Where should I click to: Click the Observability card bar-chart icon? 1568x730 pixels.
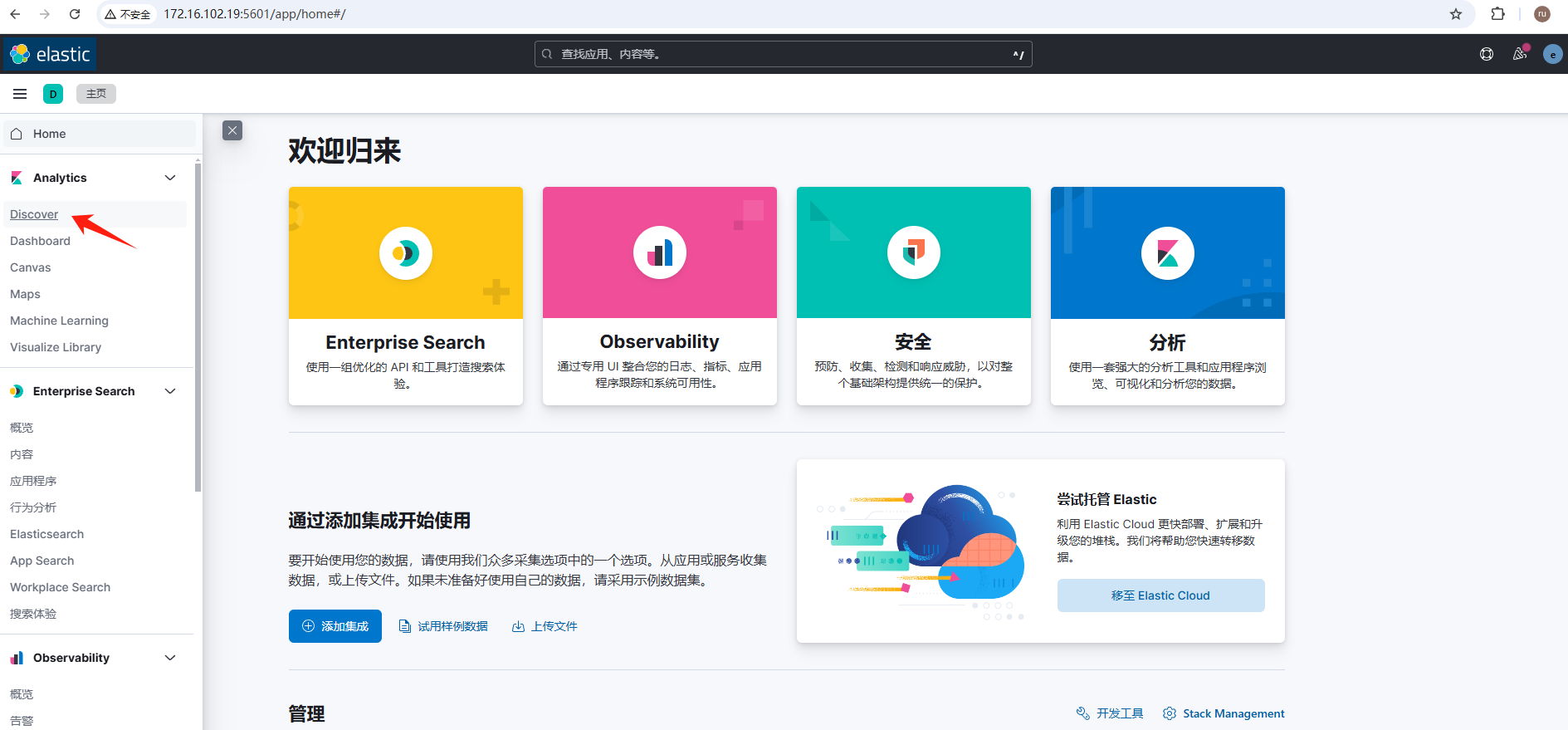tap(660, 253)
